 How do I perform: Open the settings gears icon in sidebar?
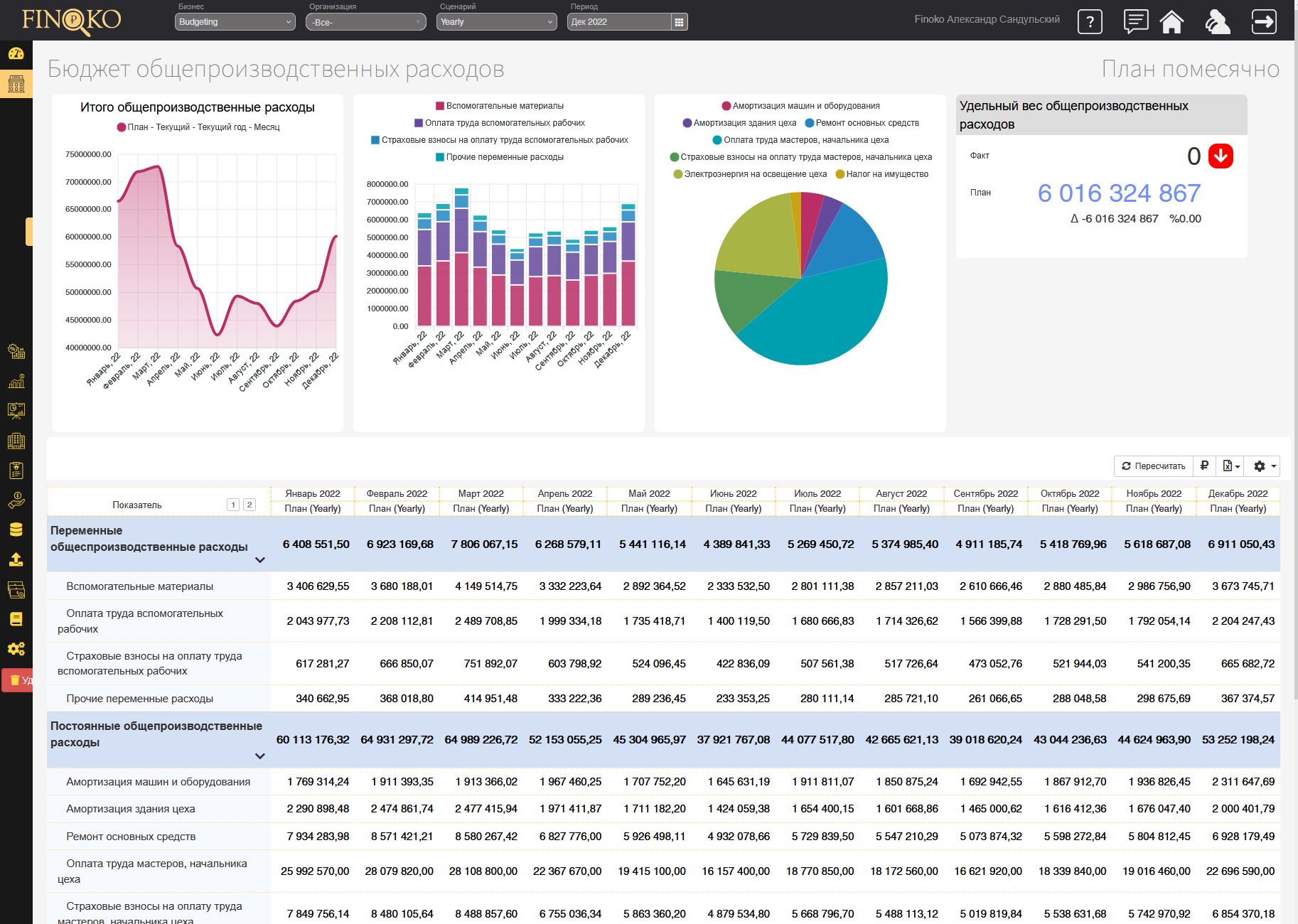pos(16,648)
